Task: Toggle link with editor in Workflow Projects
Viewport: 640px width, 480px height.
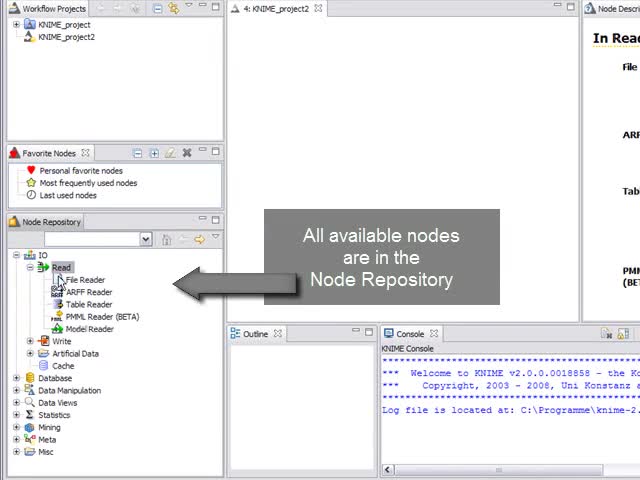Action: (174, 8)
